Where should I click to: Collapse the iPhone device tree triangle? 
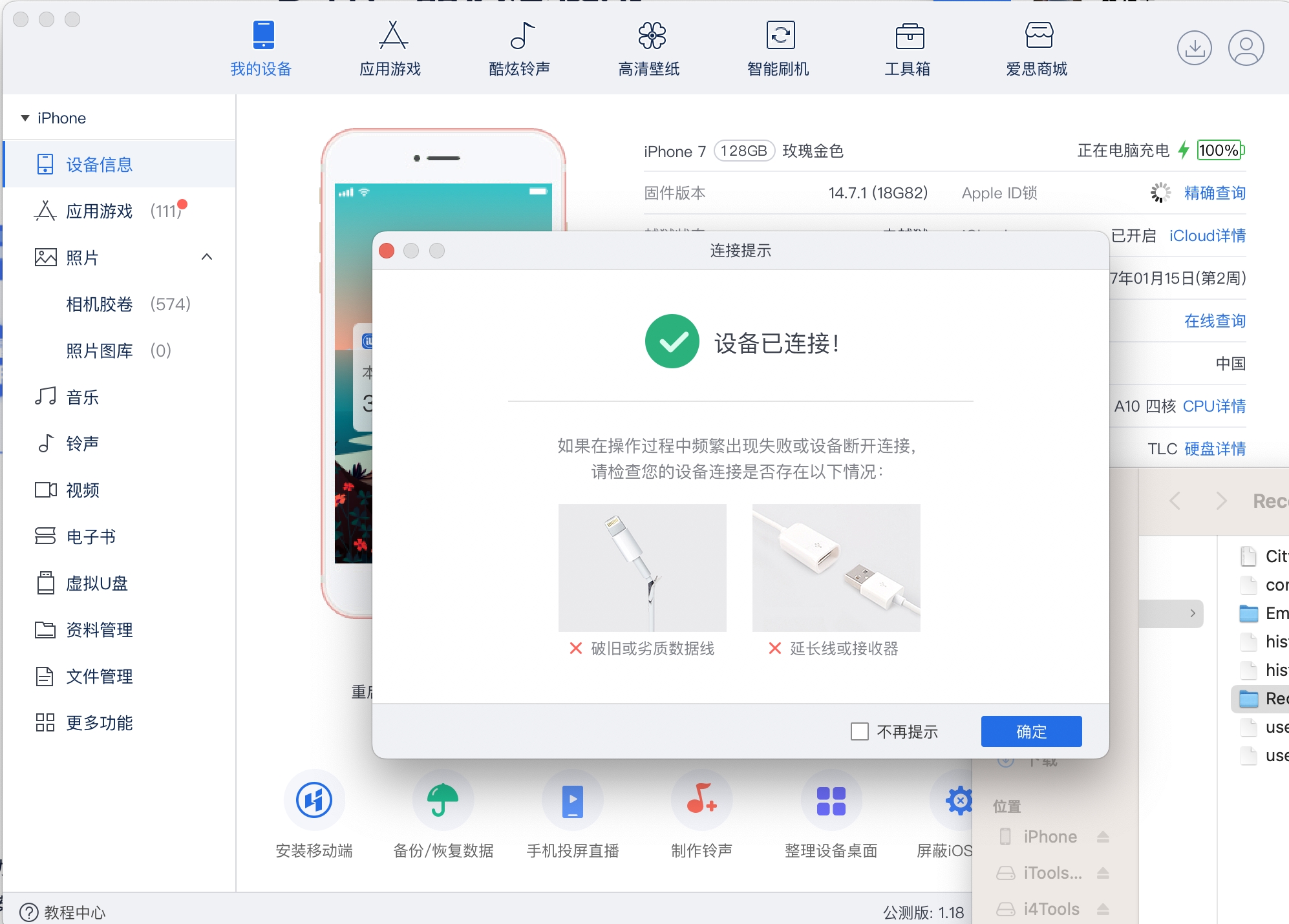25,118
